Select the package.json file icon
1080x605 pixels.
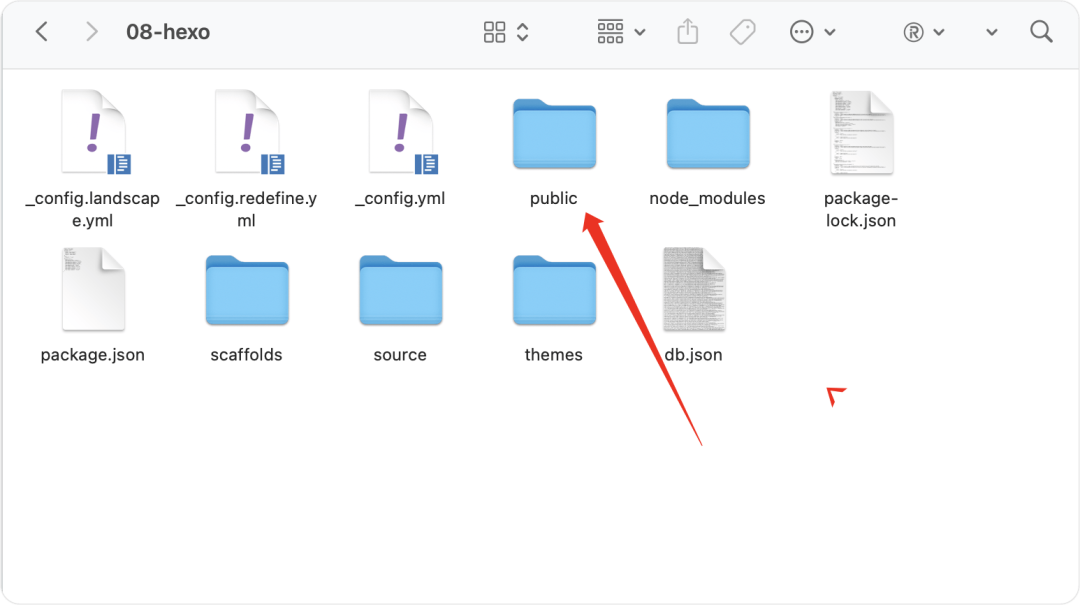click(94, 289)
